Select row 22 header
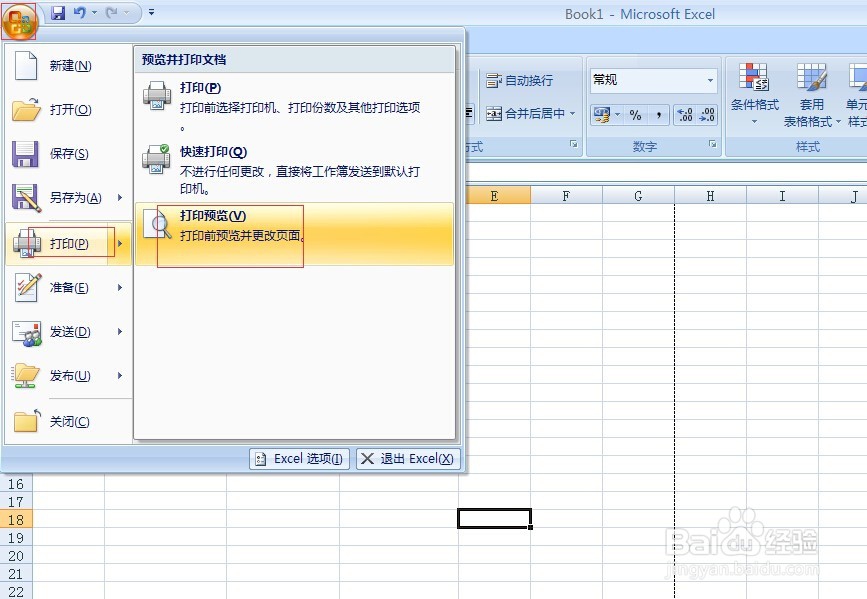867x599 pixels. point(16,591)
